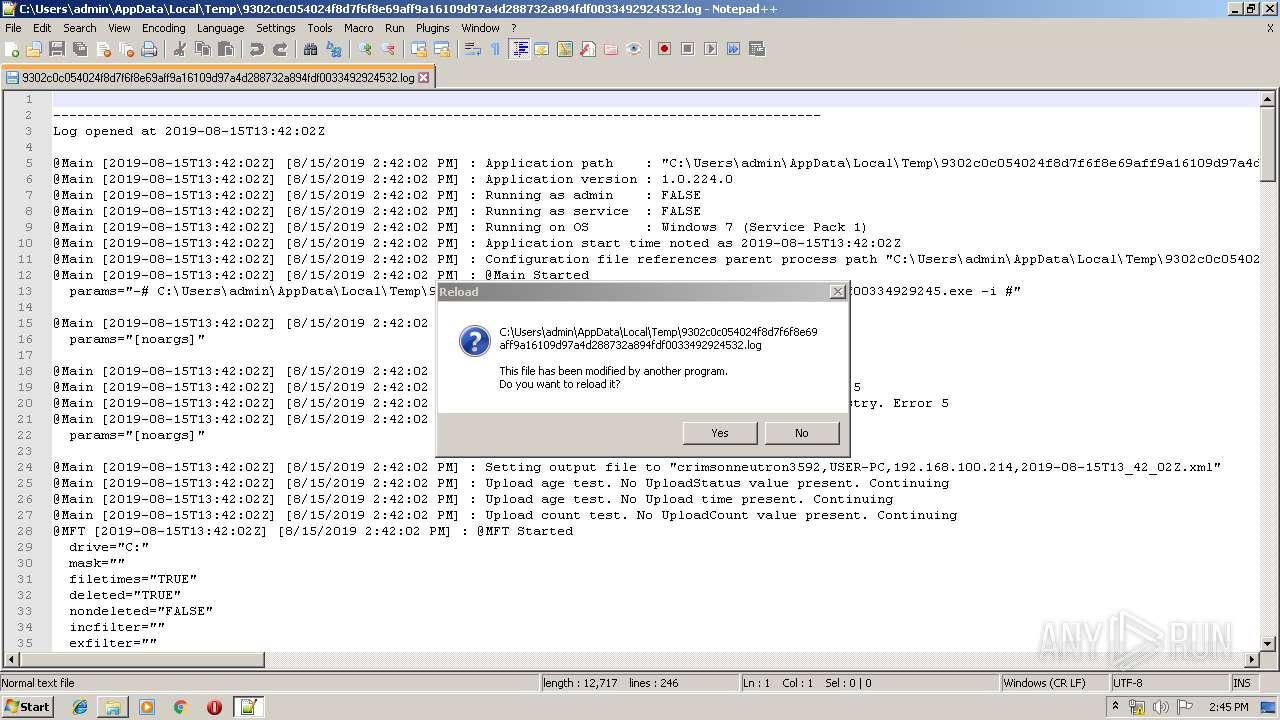The width and height of the screenshot is (1280, 720).
Task: Click the Zoom Out toolbar icon
Action: point(388,49)
